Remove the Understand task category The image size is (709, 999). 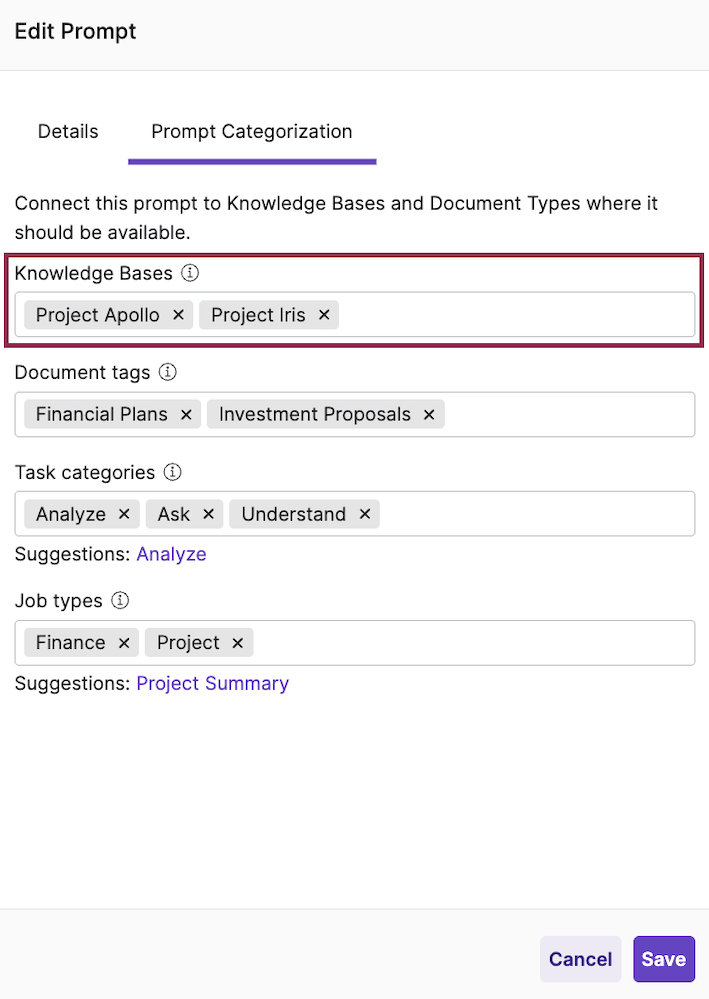point(365,514)
